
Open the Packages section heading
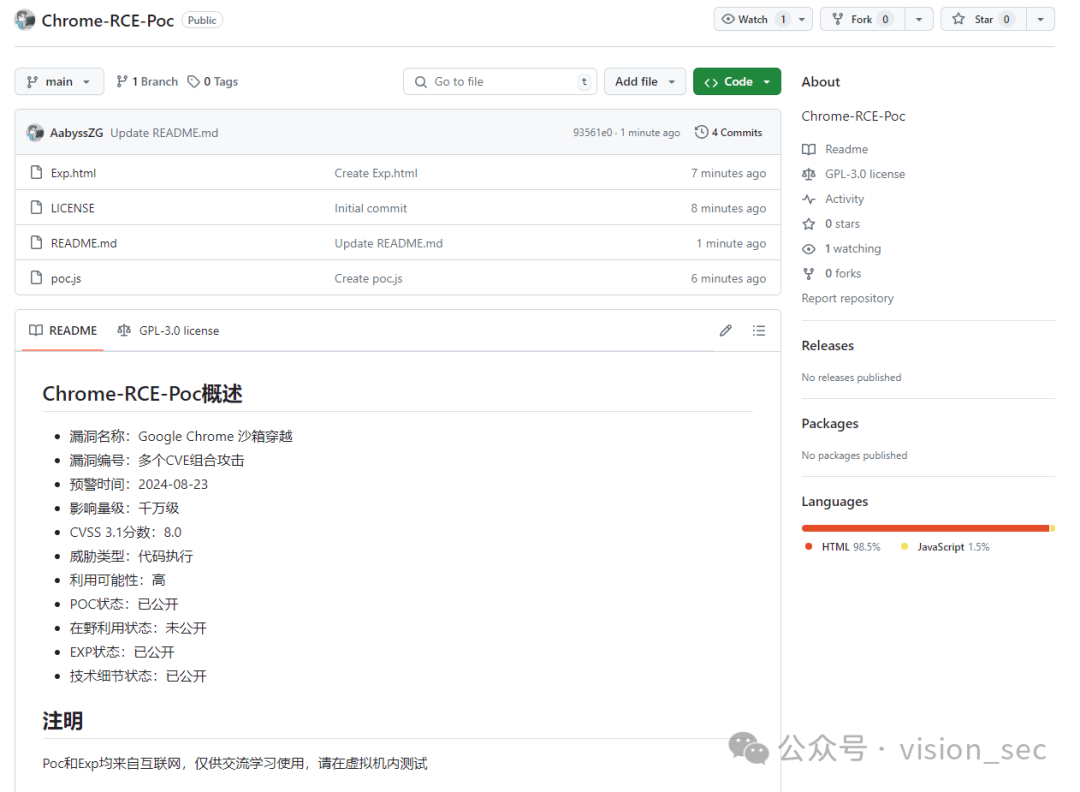pyautogui.click(x=830, y=424)
